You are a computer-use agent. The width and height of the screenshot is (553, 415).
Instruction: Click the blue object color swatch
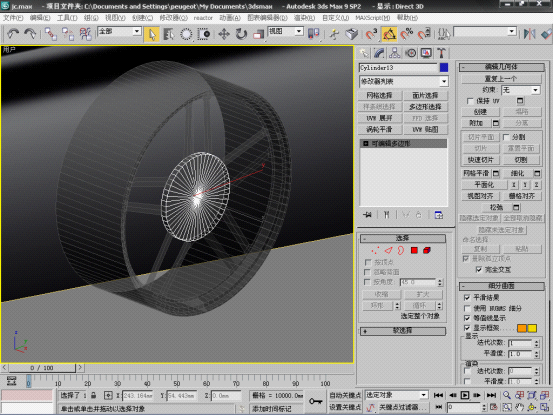tap(444, 67)
